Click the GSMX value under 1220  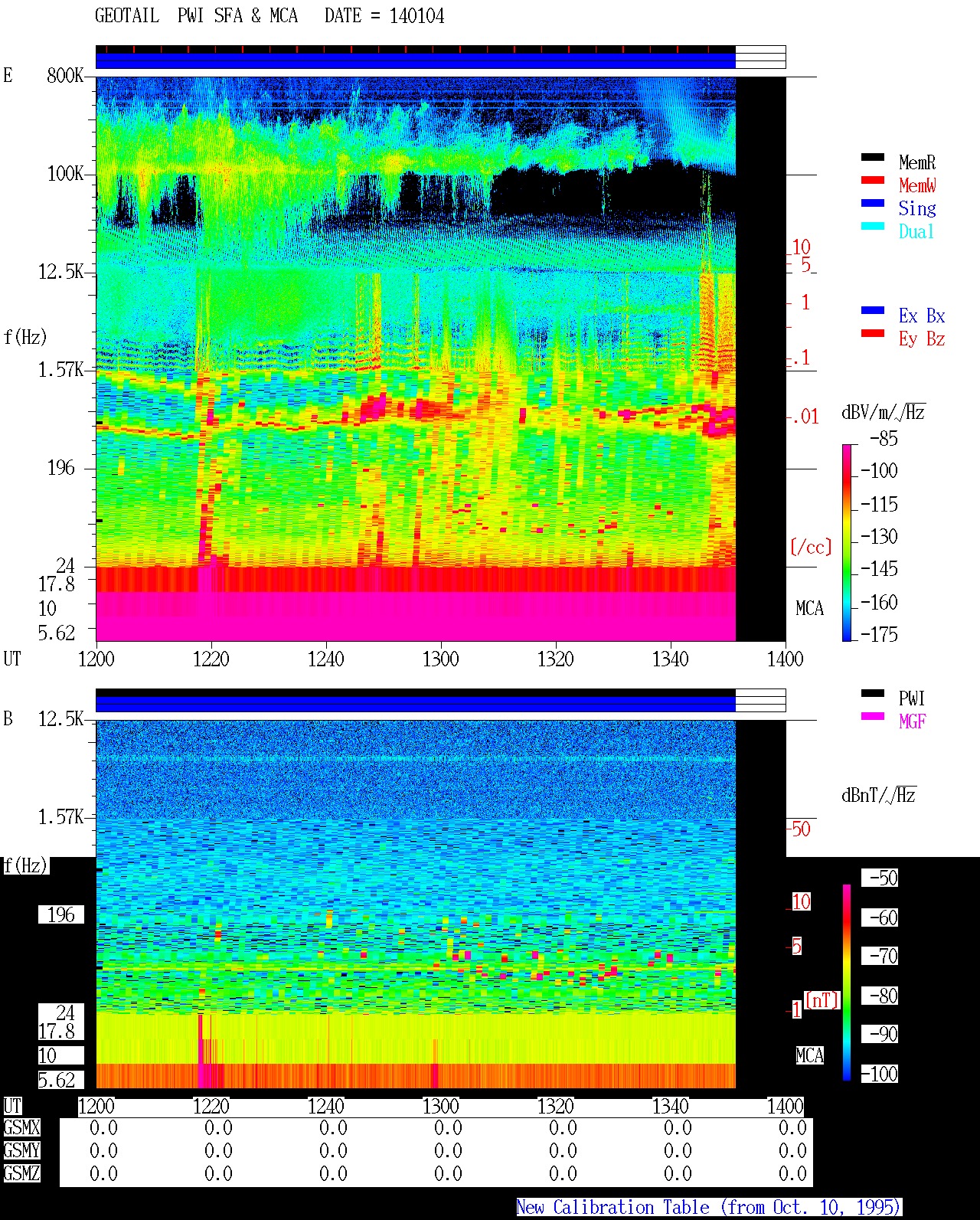click(x=218, y=1127)
